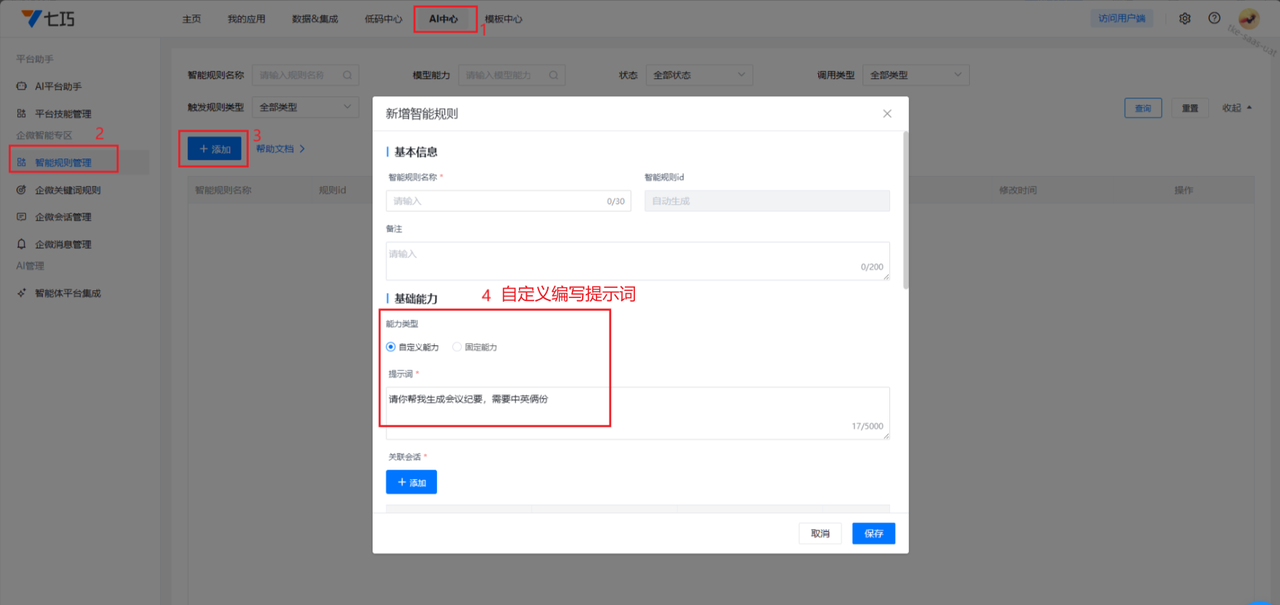
Task: Select the 自定义能力 radio button
Action: click(x=391, y=347)
